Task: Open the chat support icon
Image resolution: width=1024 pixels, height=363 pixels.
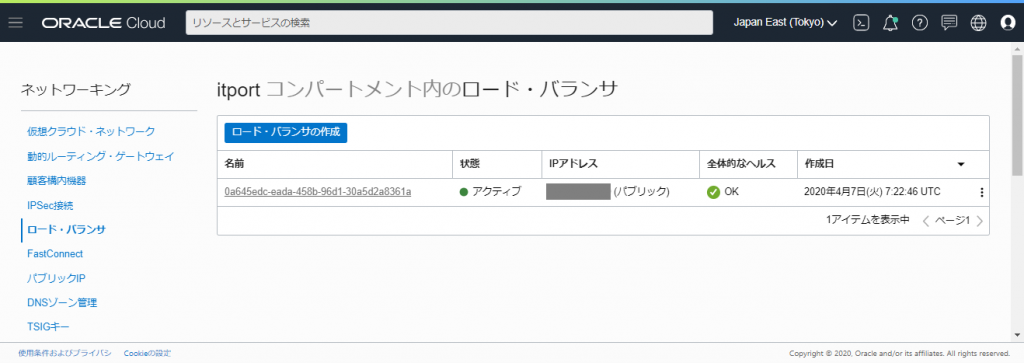Action: [x=949, y=23]
